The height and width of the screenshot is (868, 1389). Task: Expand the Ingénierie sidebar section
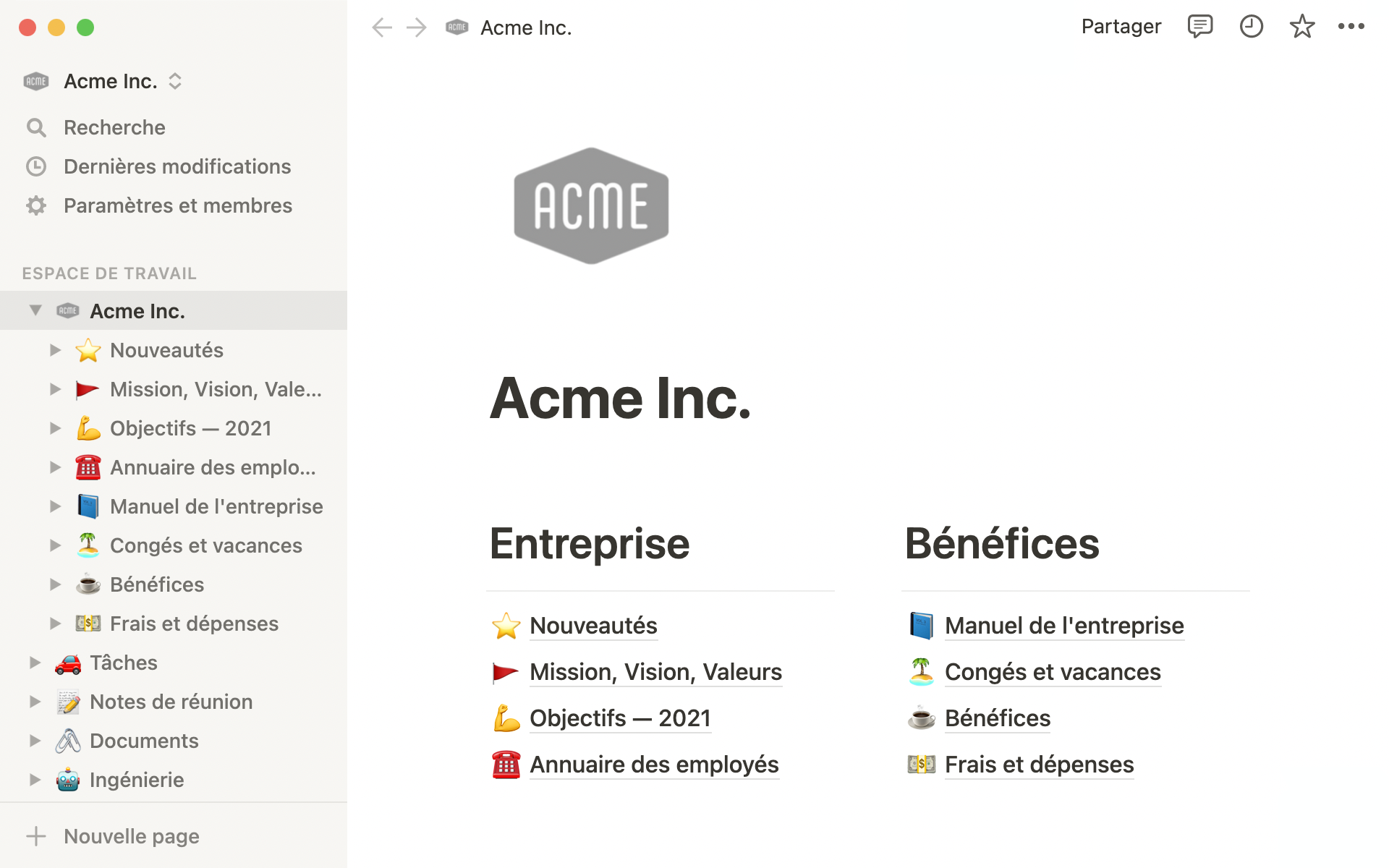point(35,780)
